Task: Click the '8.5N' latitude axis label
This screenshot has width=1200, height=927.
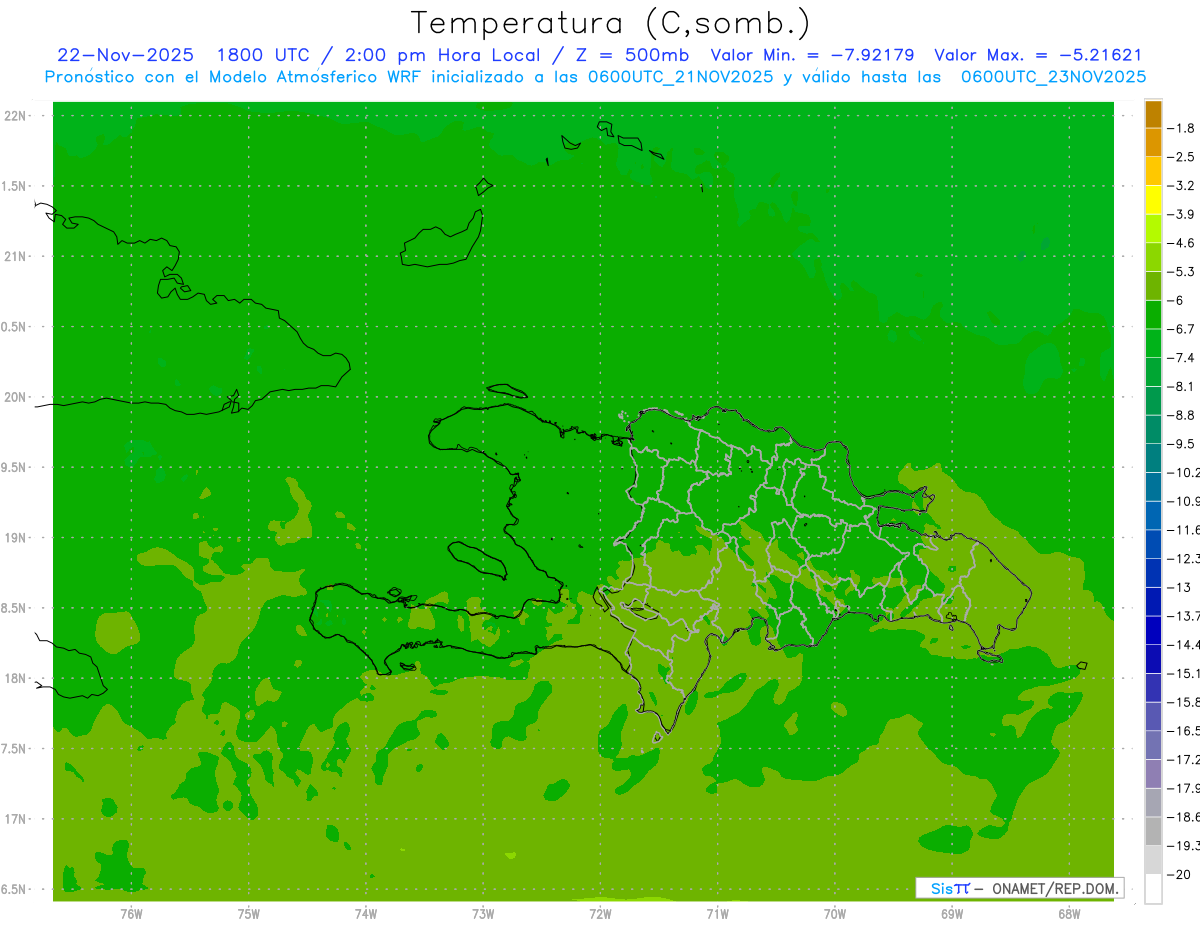Action: (13, 608)
